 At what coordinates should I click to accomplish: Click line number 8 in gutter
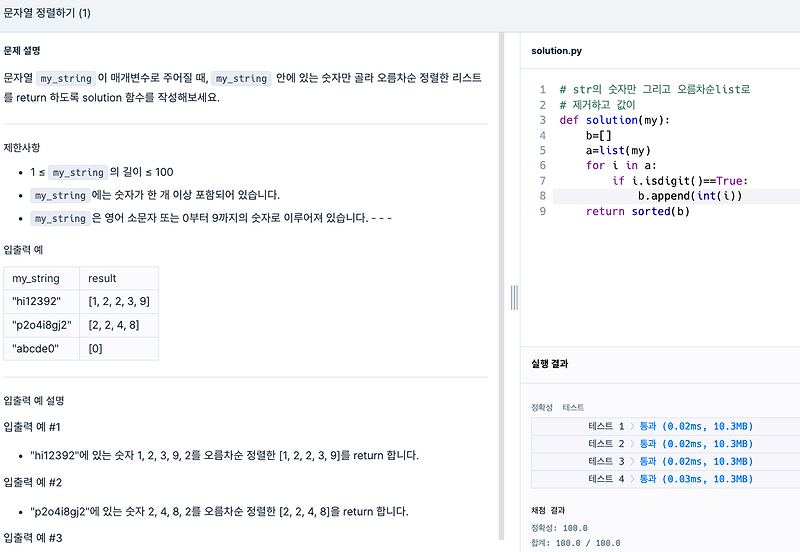pyautogui.click(x=542, y=196)
